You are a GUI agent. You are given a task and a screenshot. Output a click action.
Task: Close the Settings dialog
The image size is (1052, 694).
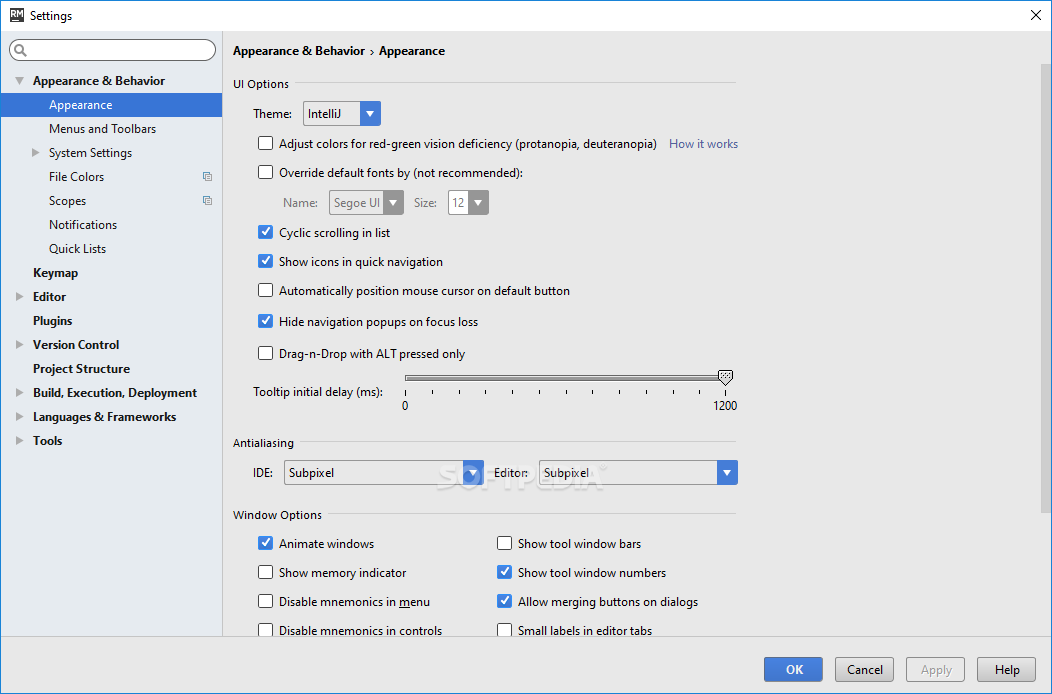[1035, 15]
